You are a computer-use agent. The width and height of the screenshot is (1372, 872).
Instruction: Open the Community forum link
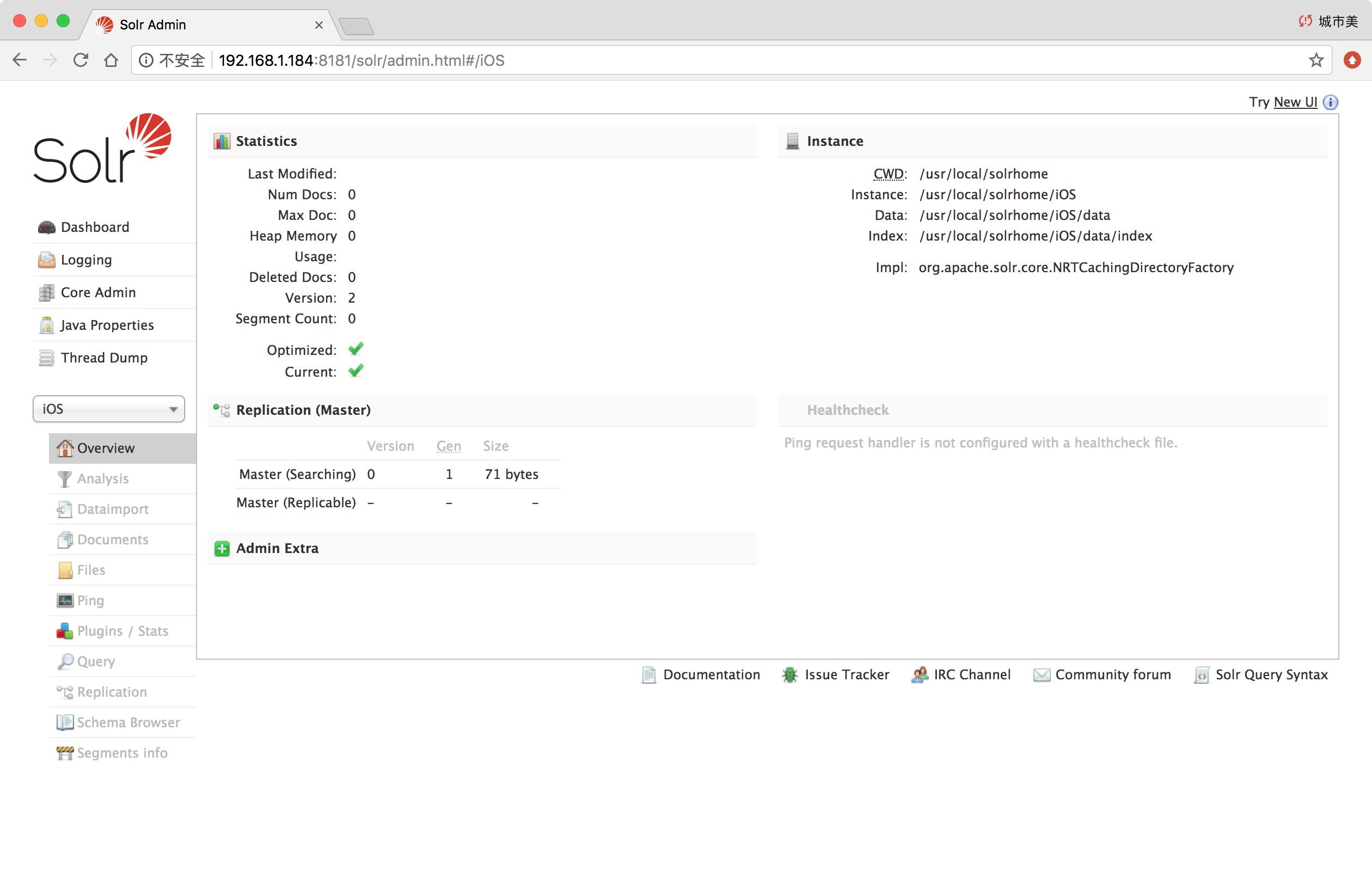[x=1113, y=675]
